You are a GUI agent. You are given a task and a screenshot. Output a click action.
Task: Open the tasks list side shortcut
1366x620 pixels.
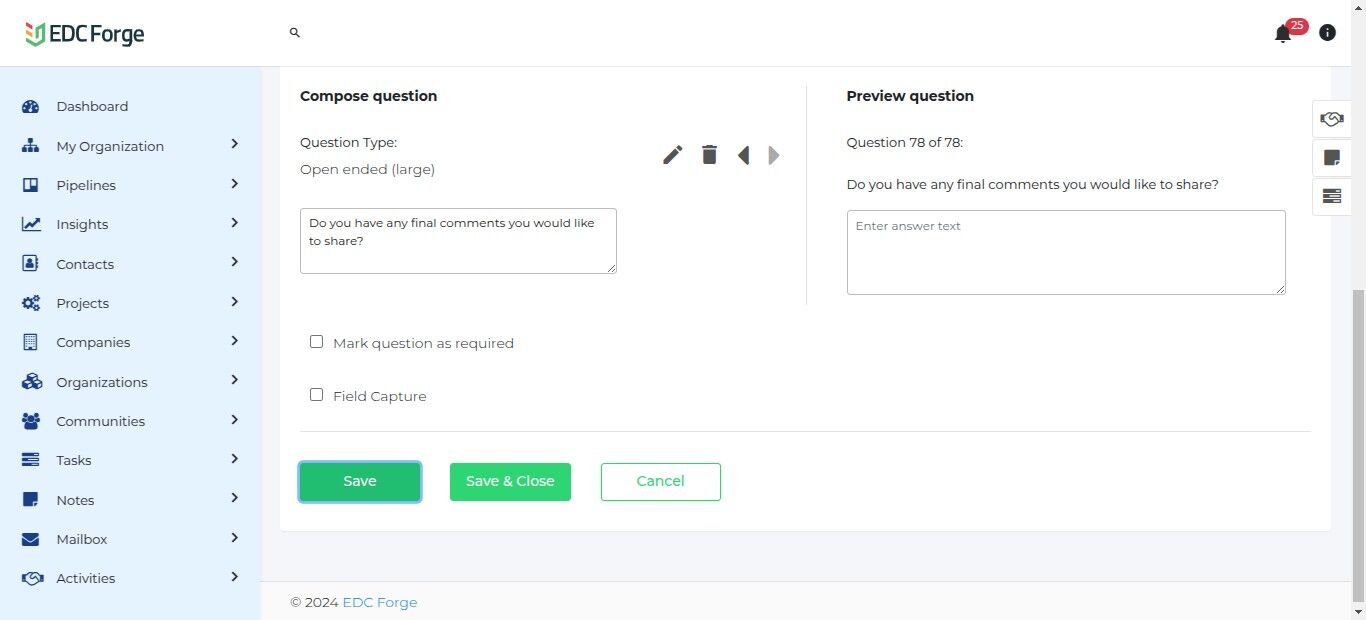point(1331,196)
